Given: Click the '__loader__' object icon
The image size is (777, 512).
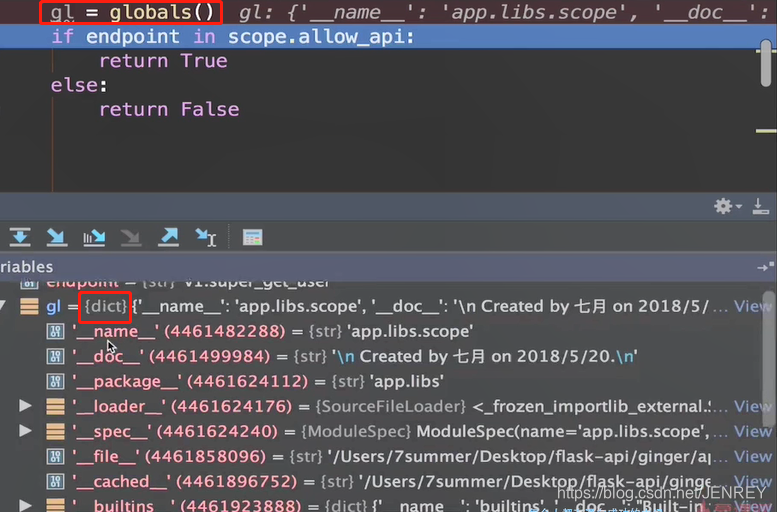Looking at the screenshot, I should tap(56, 406).
